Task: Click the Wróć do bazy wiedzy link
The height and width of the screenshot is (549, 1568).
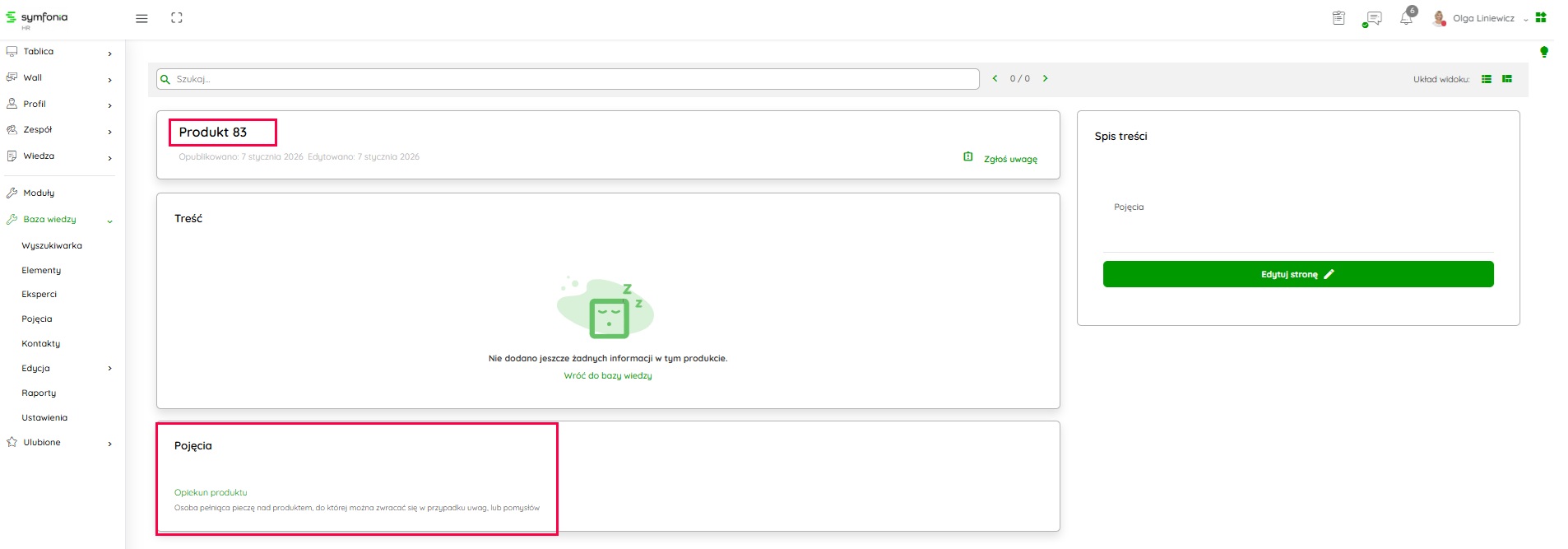Action: click(x=607, y=376)
